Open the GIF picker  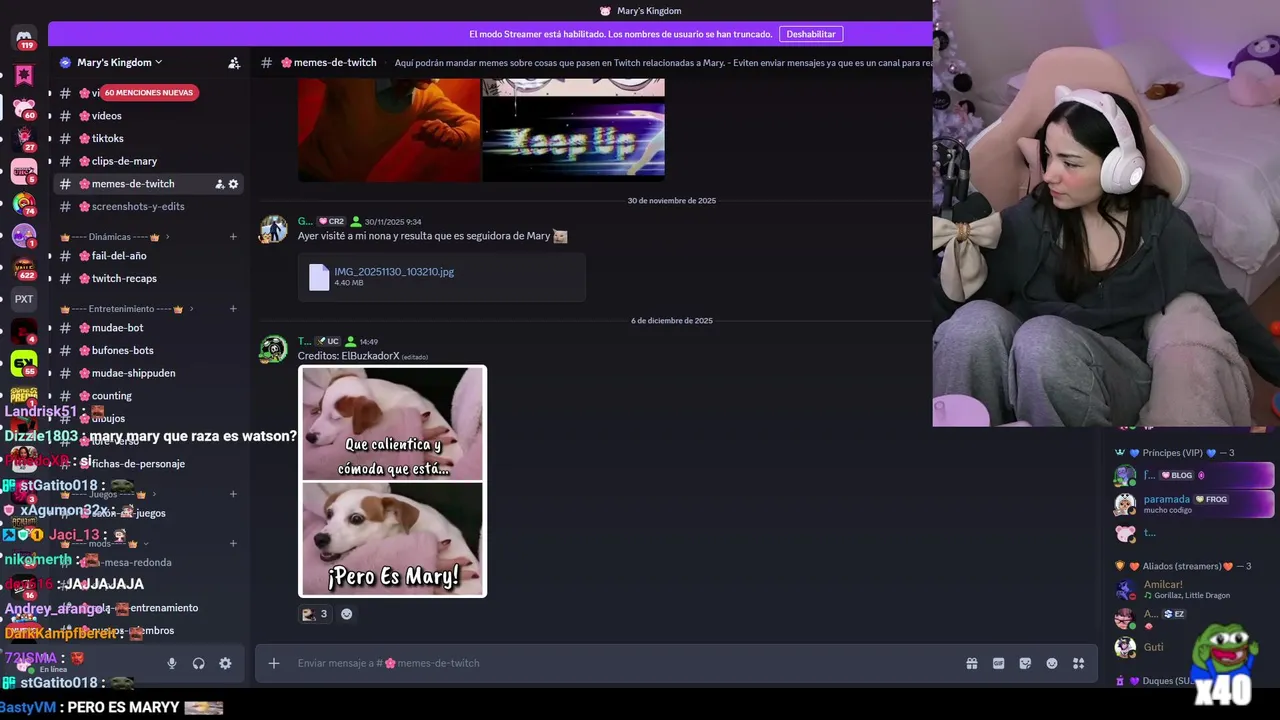(998, 663)
